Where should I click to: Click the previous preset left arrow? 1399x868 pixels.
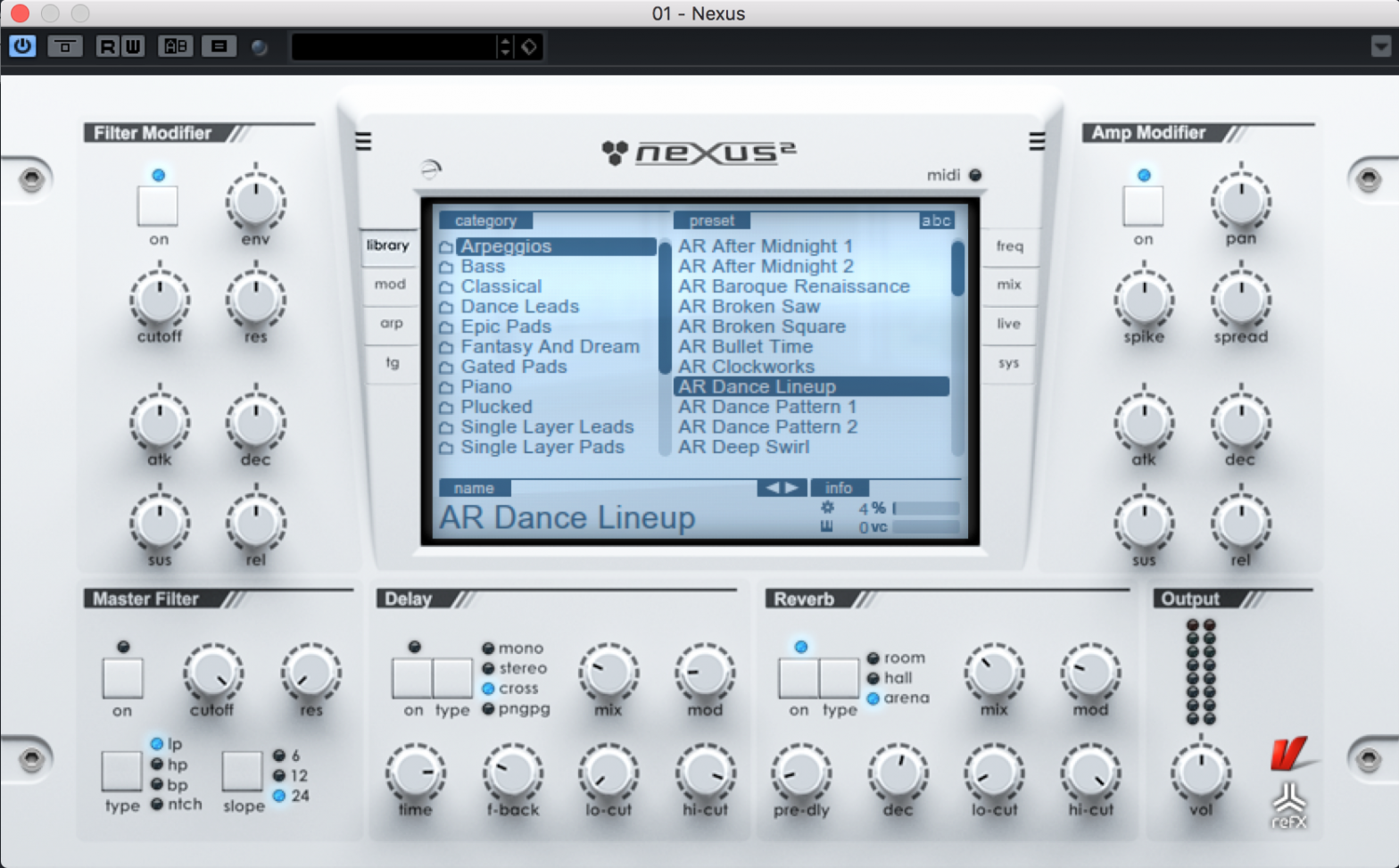click(772, 487)
